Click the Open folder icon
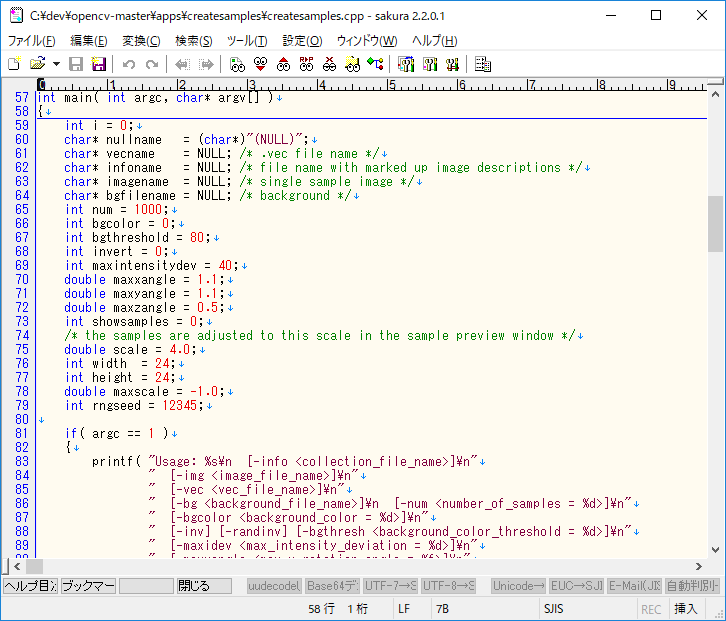726x621 pixels. tap(38, 64)
